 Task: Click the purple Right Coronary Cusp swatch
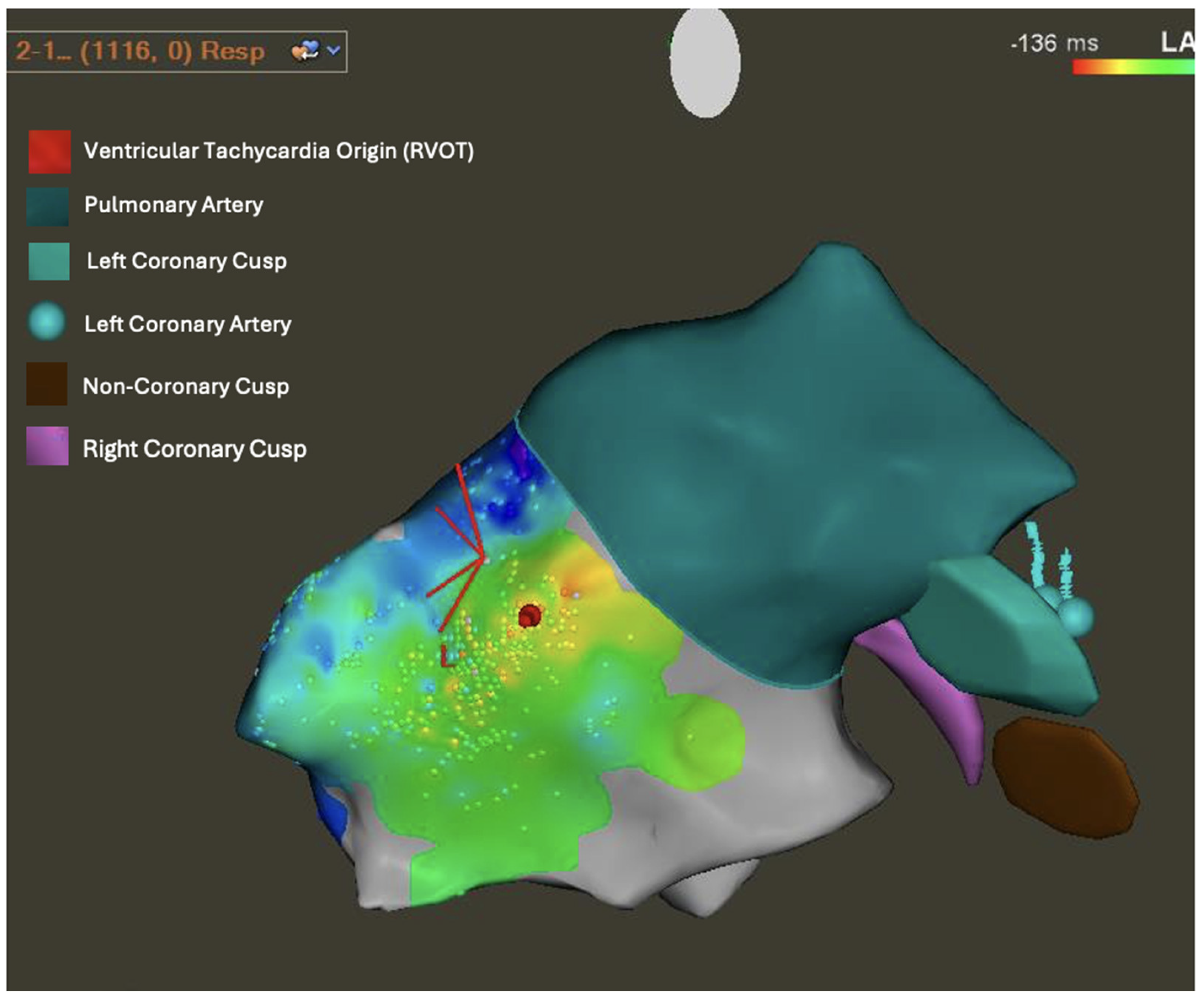pyautogui.click(x=48, y=446)
